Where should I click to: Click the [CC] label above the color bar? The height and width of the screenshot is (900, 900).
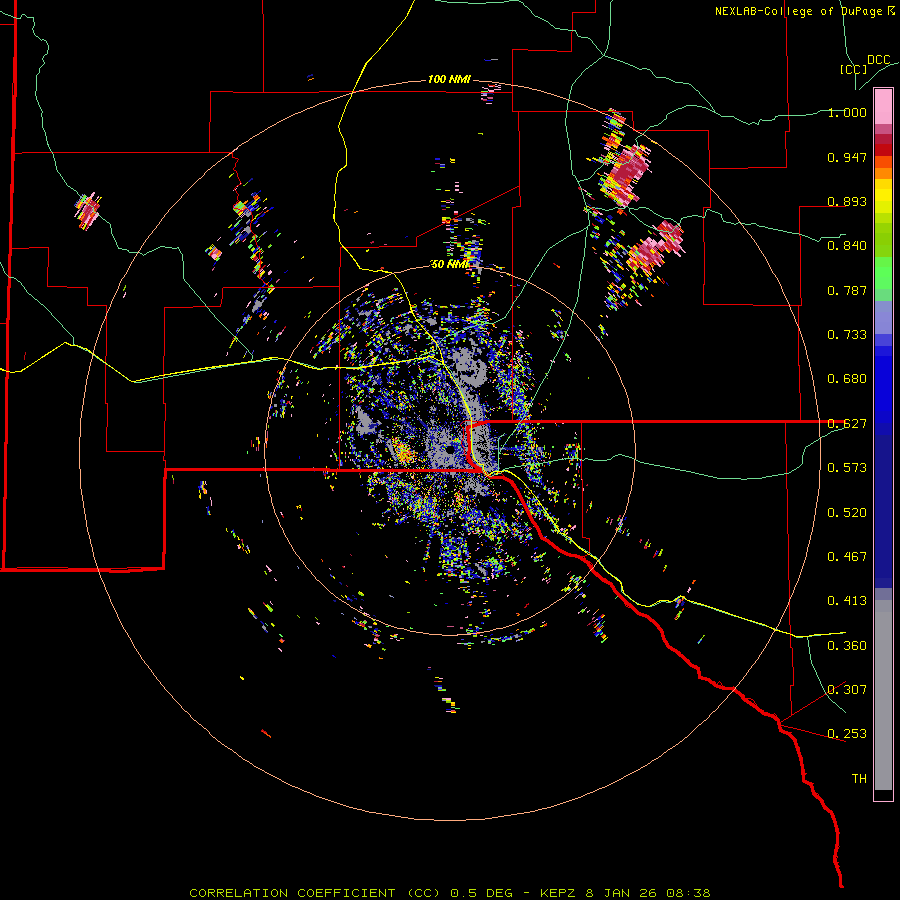pyautogui.click(x=853, y=70)
